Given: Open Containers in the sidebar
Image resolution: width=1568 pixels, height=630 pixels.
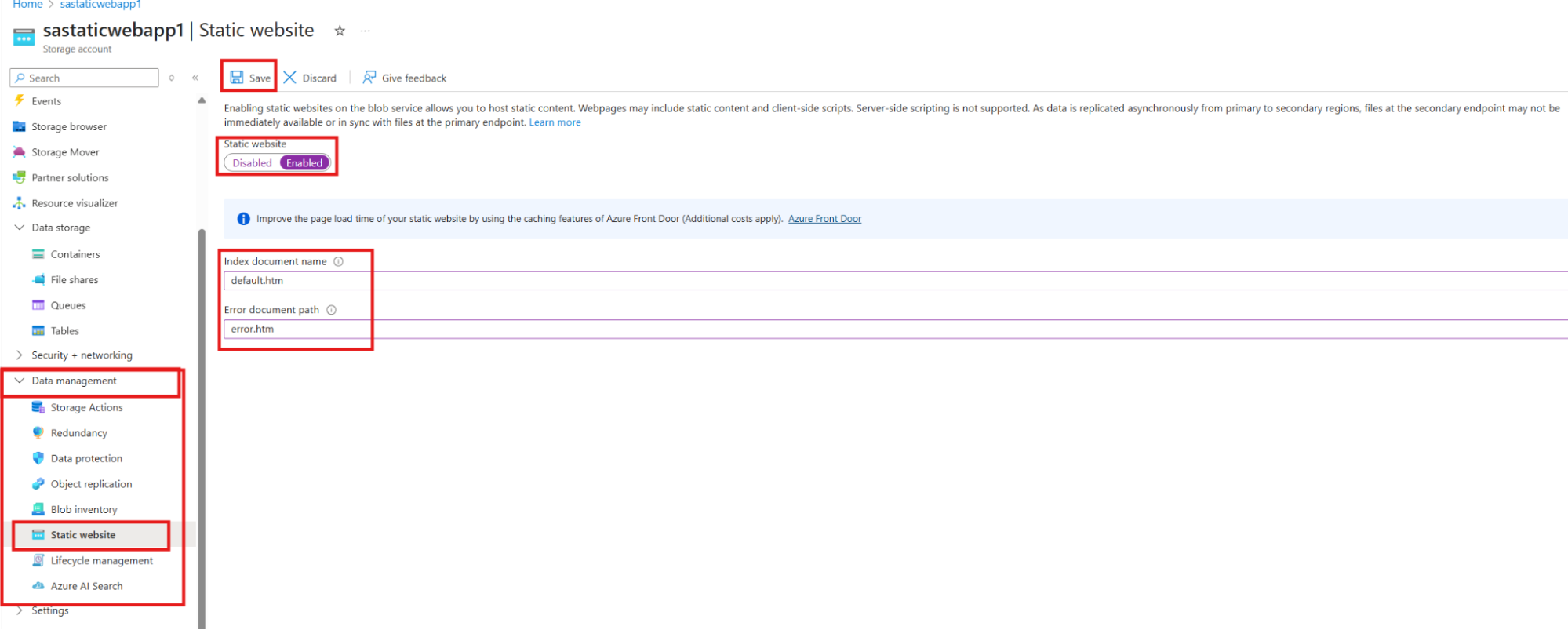Looking at the screenshot, I should coord(75,254).
